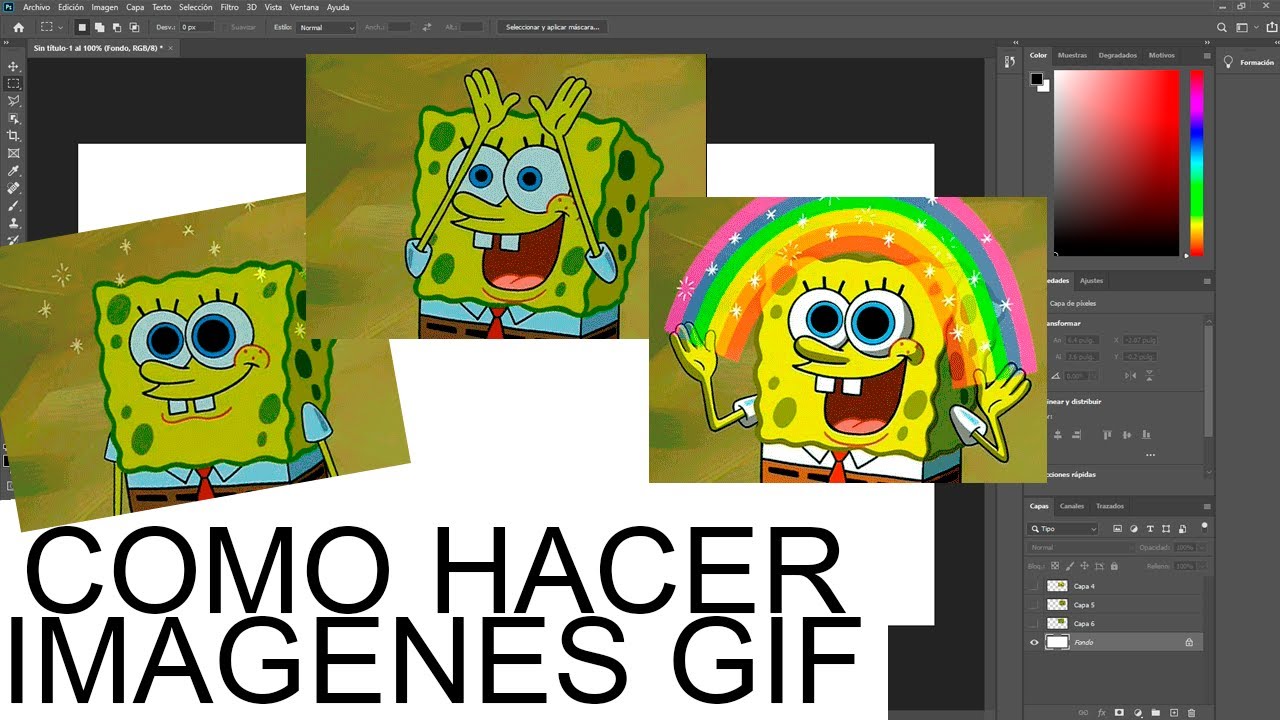This screenshot has height=720, width=1280.
Task: Show the Capa 4 layer visibility
Action: (1034, 586)
